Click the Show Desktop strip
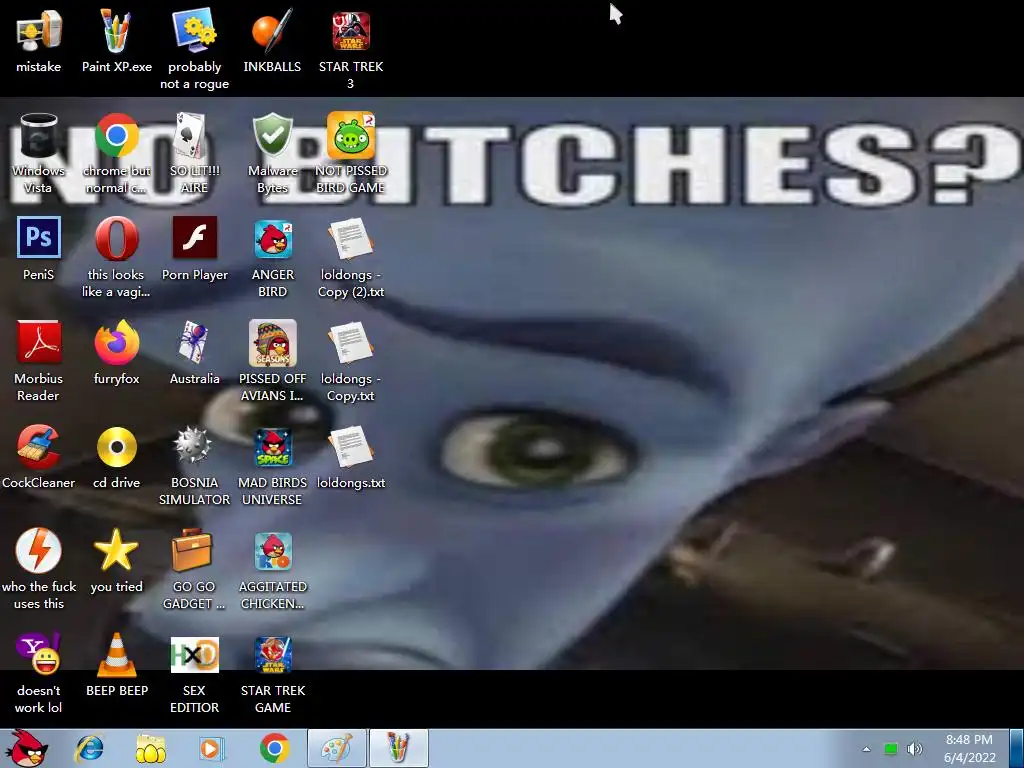The height and width of the screenshot is (768, 1024). pos(1017,748)
